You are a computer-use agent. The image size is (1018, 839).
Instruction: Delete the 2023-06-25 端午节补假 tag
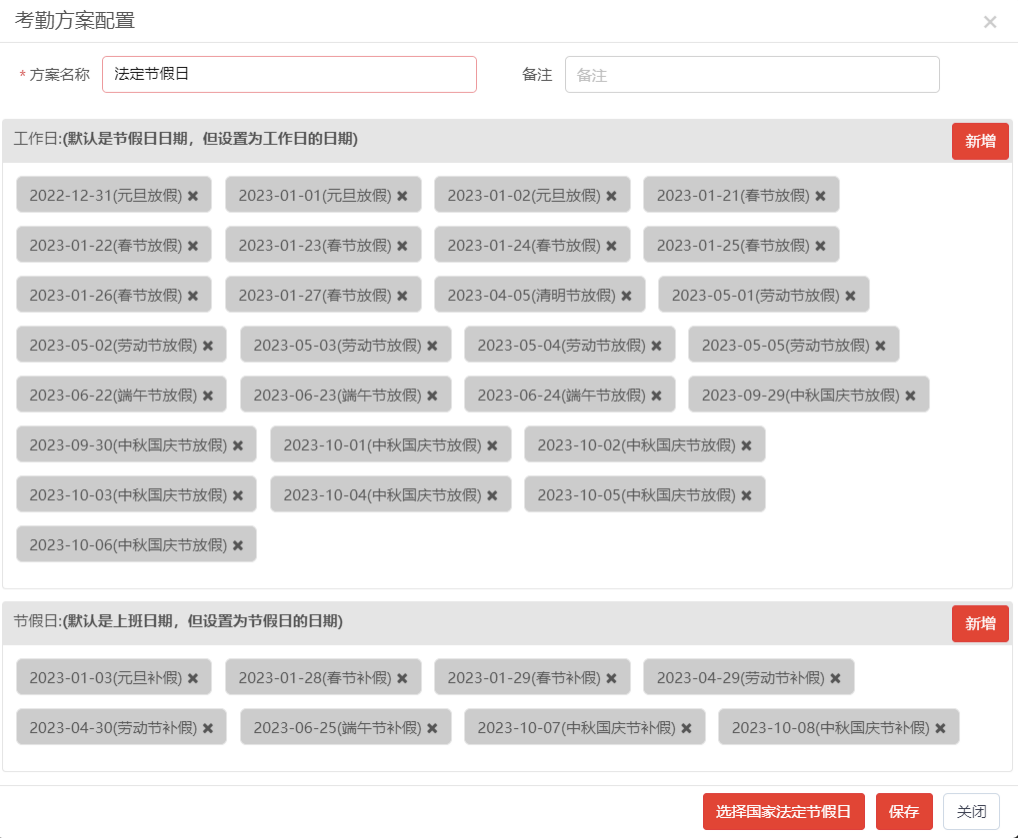point(432,728)
